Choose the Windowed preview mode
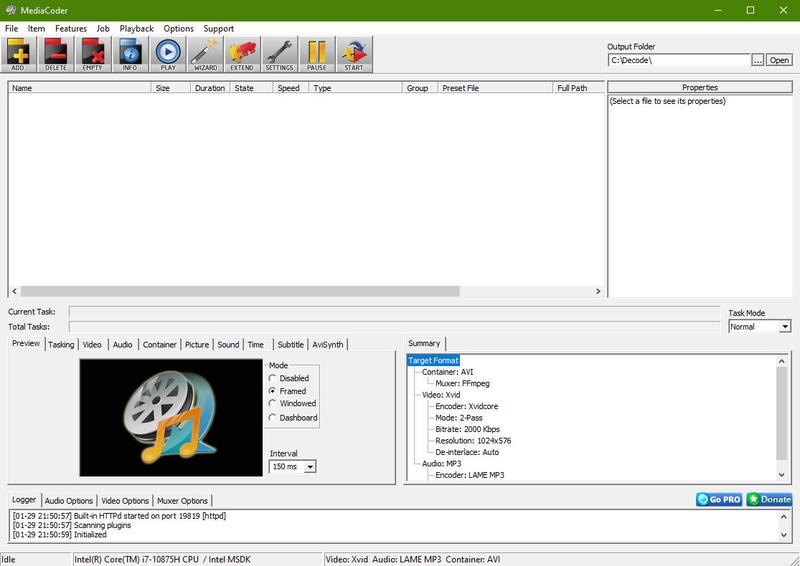Image resolution: width=800 pixels, height=566 pixels. [x=273, y=404]
